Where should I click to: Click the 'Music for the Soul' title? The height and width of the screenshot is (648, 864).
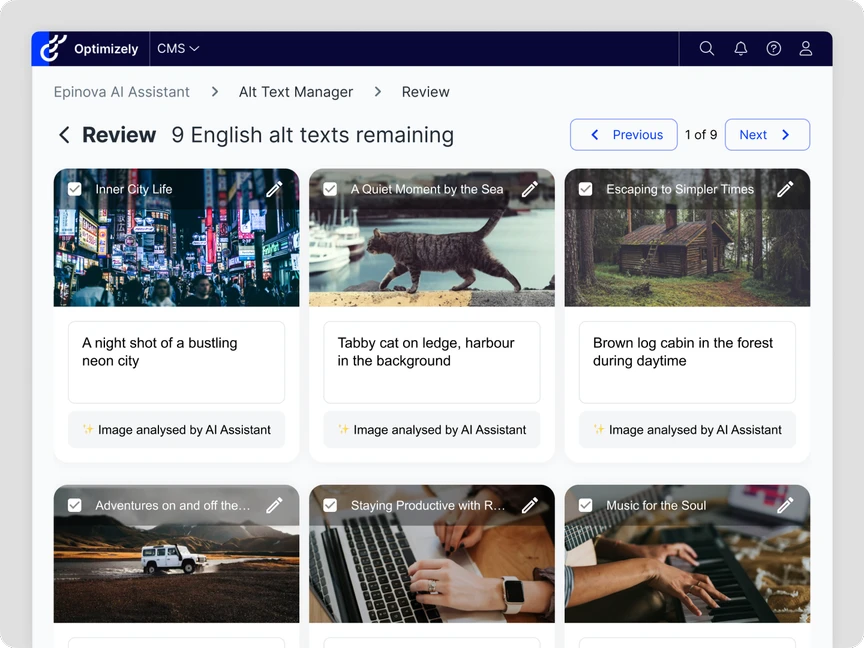pyautogui.click(x=656, y=505)
